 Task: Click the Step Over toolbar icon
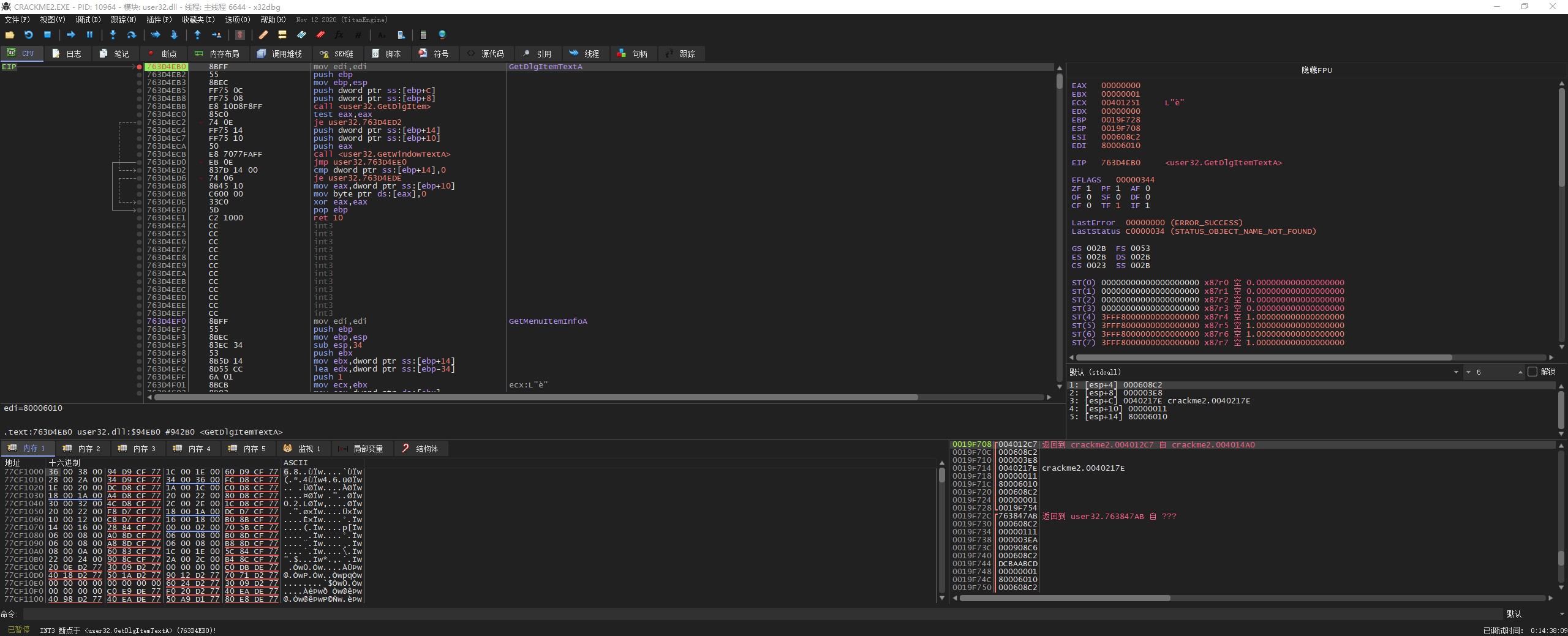(131, 35)
